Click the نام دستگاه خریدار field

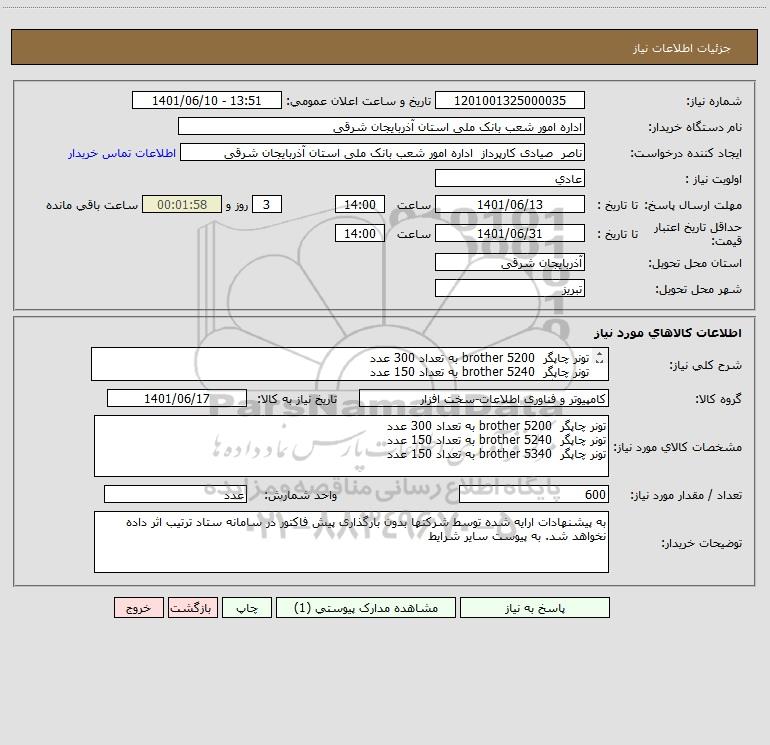click(381, 126)
